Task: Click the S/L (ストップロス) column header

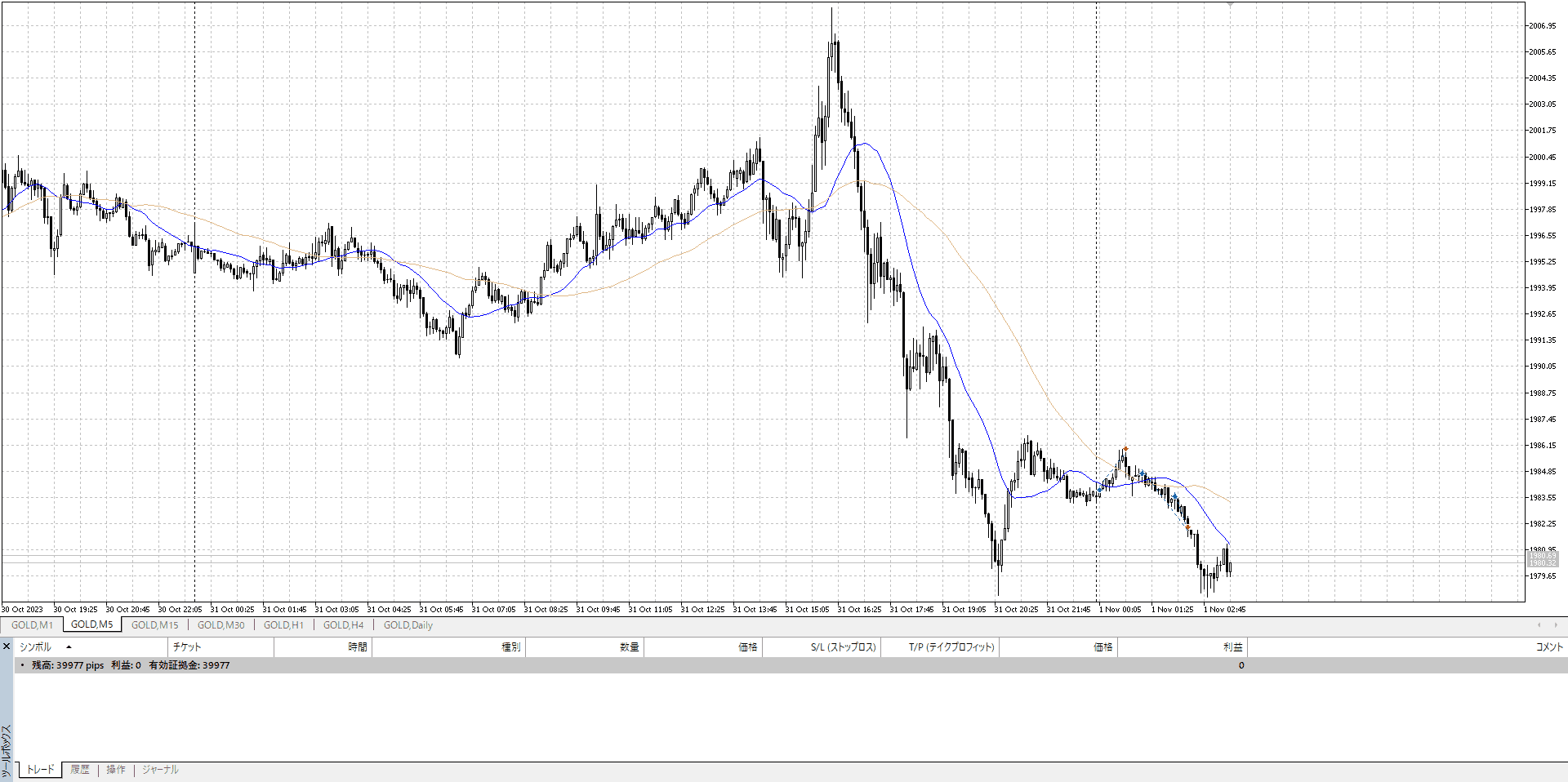Action: point(843,647)
